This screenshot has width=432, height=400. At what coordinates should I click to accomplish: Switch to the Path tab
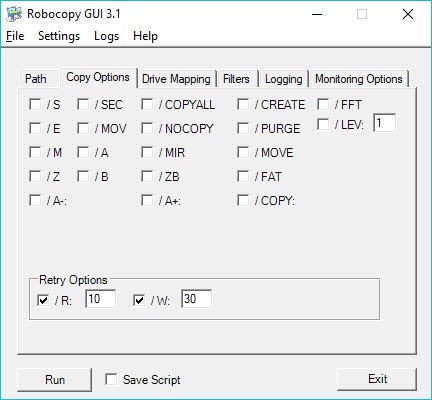[x=36, y=79]
